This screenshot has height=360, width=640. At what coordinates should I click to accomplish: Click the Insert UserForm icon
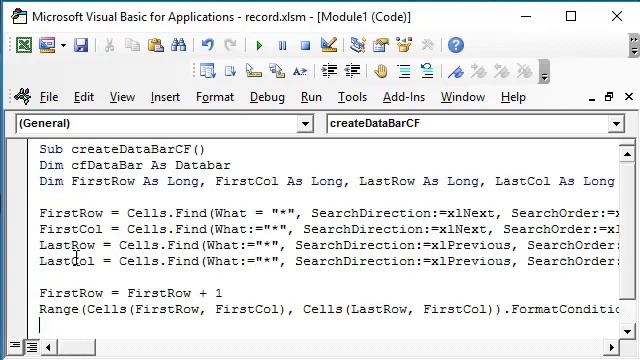point(47,45)
